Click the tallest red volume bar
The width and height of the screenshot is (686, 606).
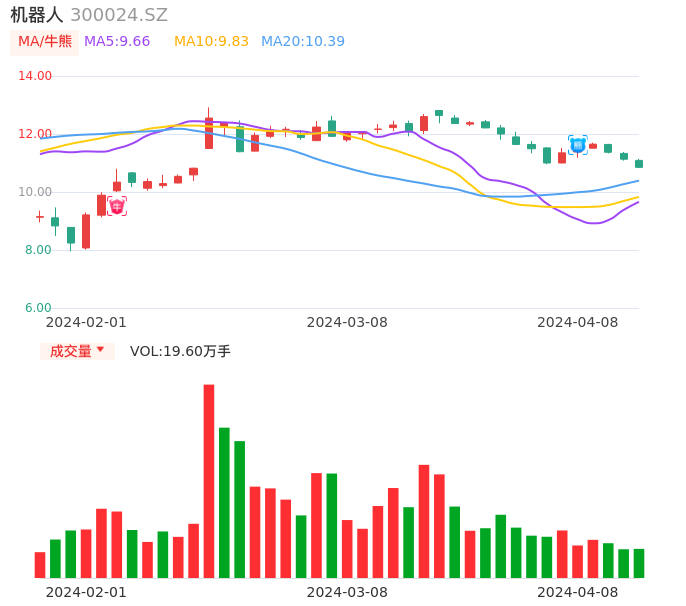coord(209,481)
